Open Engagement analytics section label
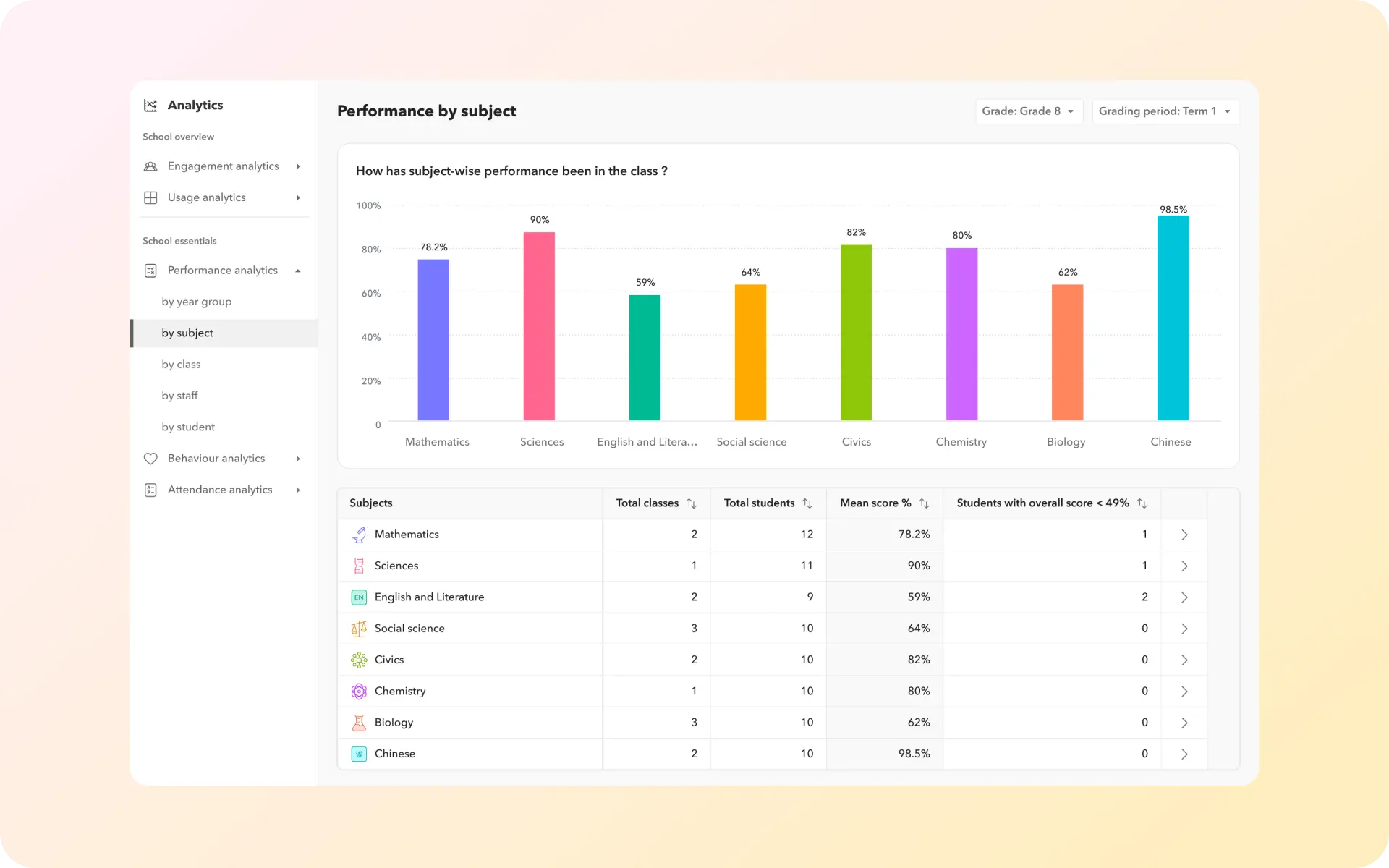This screenshot has height=868, width=1389. tap(223, 166)
